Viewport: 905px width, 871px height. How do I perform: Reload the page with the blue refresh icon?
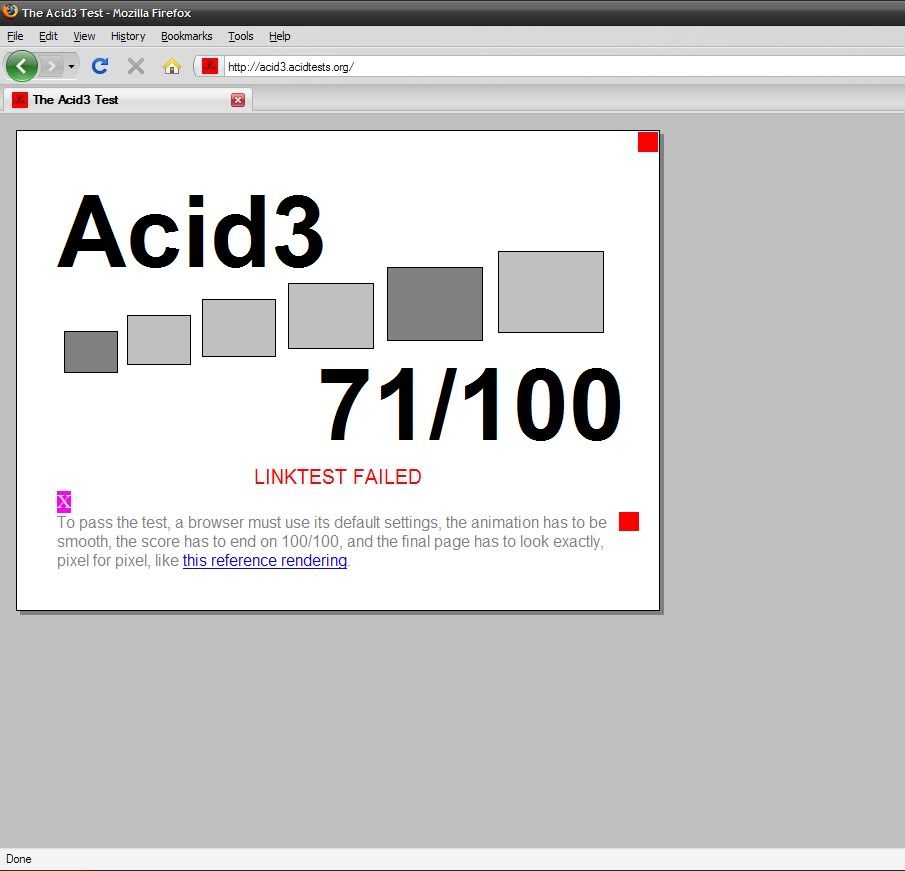pos(100,66)
